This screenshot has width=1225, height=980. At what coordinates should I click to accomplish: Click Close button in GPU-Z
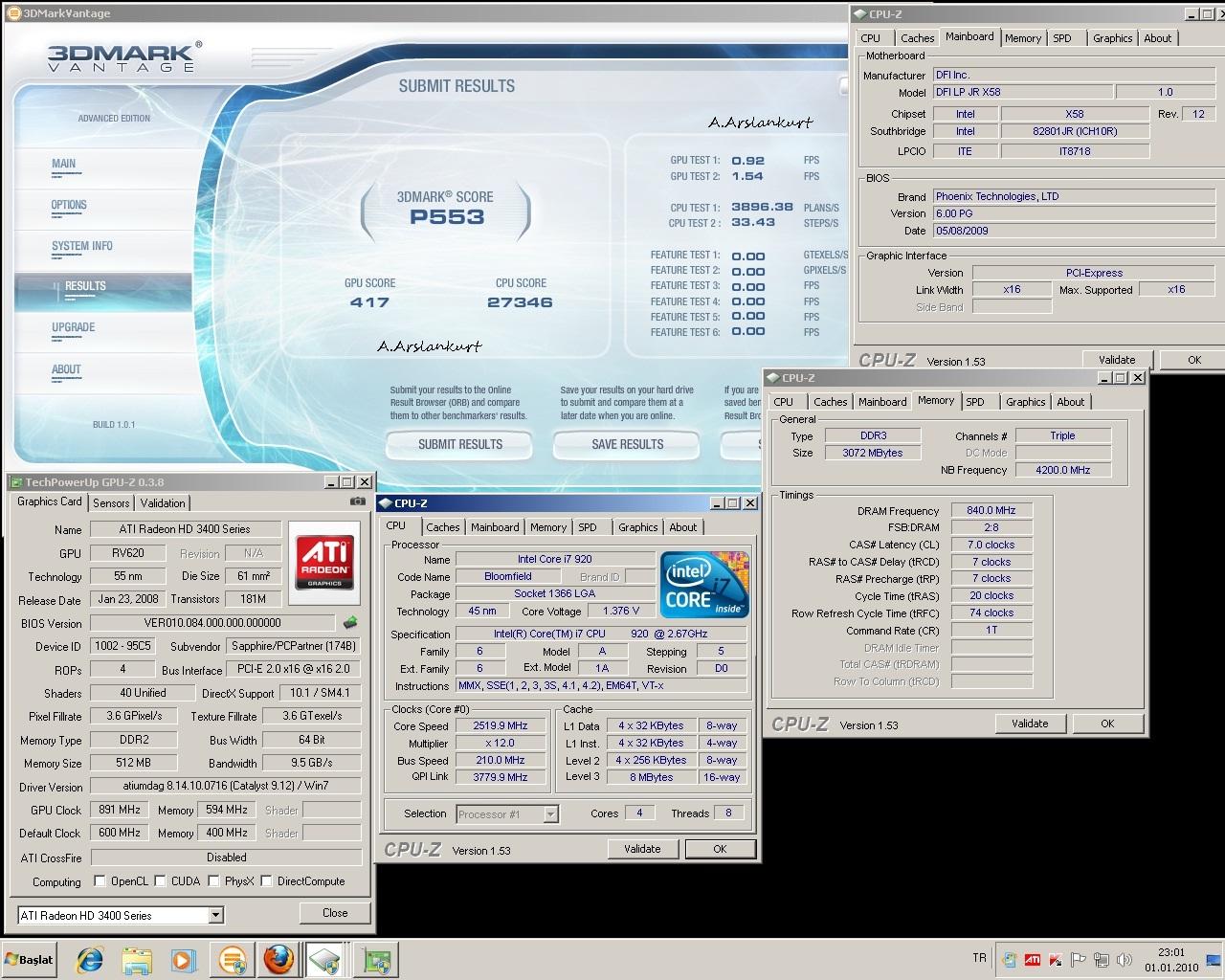335,913
